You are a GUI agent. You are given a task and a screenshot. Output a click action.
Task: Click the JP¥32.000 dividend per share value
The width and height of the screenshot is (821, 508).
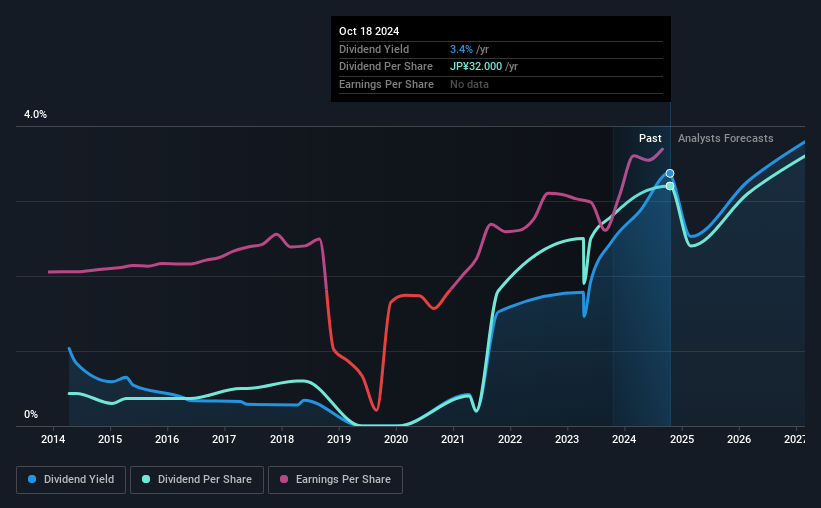coord(476,67)
